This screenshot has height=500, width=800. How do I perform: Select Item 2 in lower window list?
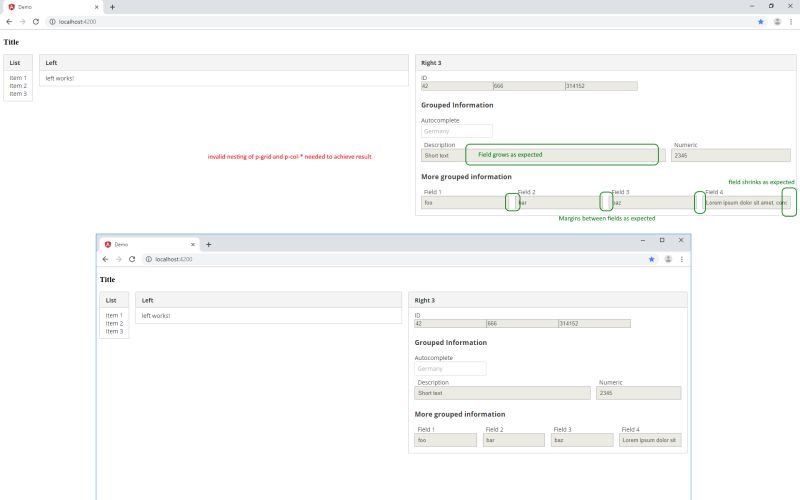(114, 323)
